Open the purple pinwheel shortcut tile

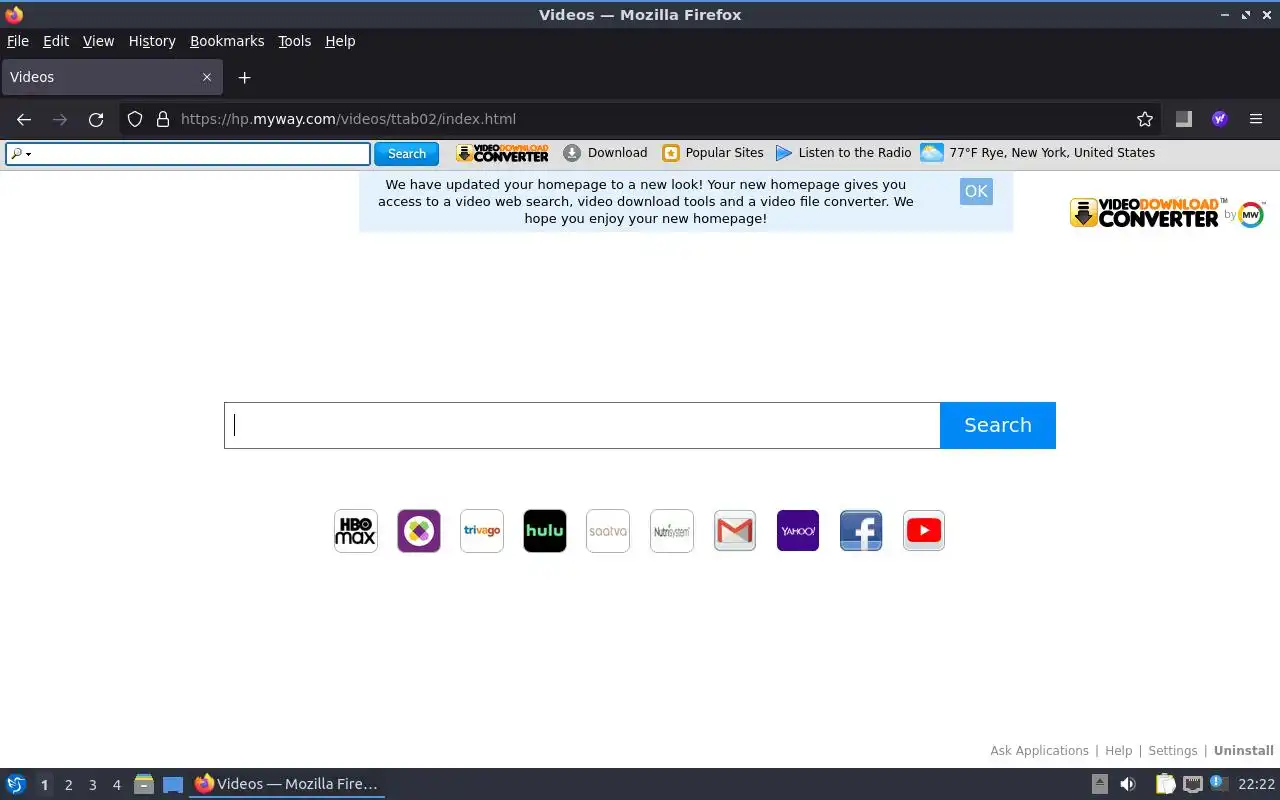click(x=419, y=531)
